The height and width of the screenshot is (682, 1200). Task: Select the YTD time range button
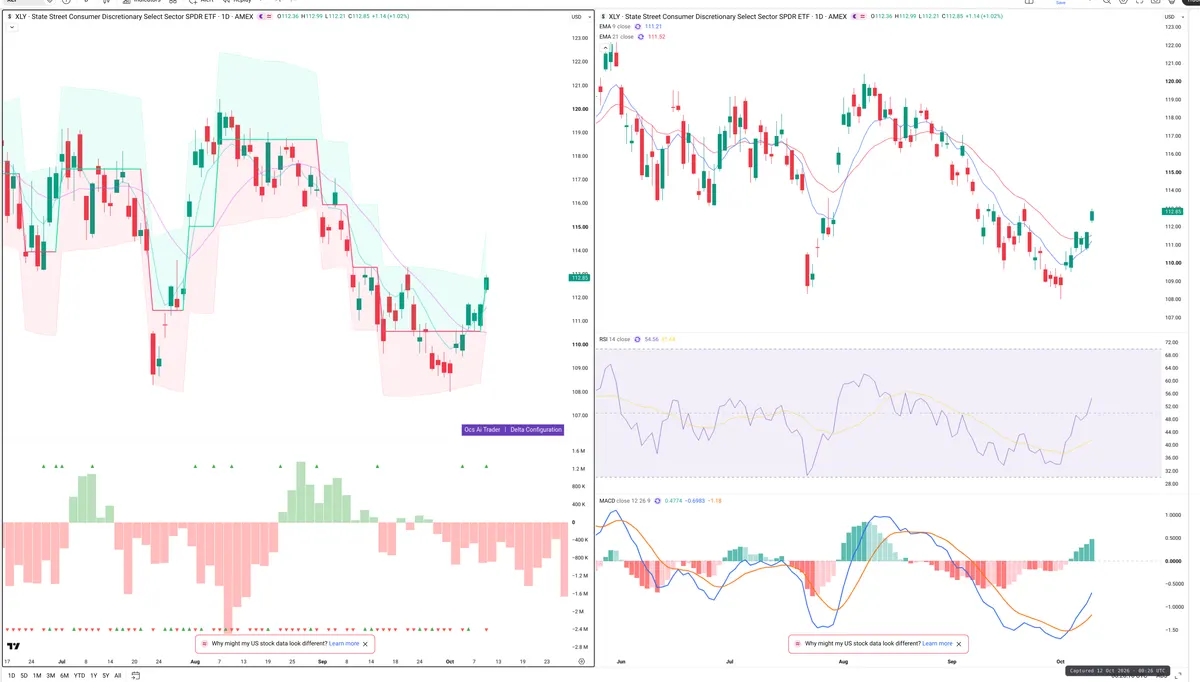pyautogui.click(x=79, y=675)
